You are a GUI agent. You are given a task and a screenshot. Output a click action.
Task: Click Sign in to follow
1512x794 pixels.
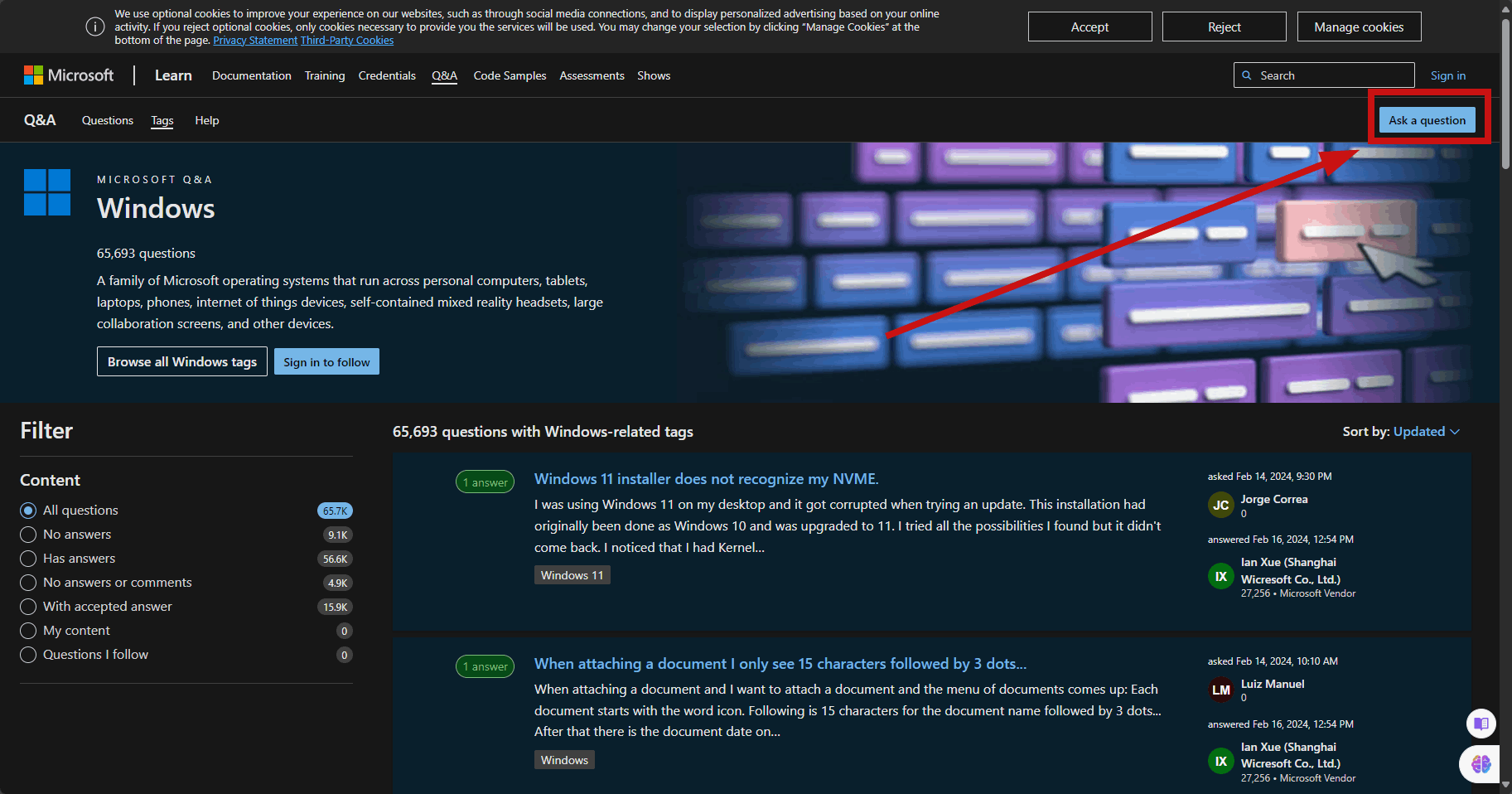pyautogui.click(x=326, y=361)
